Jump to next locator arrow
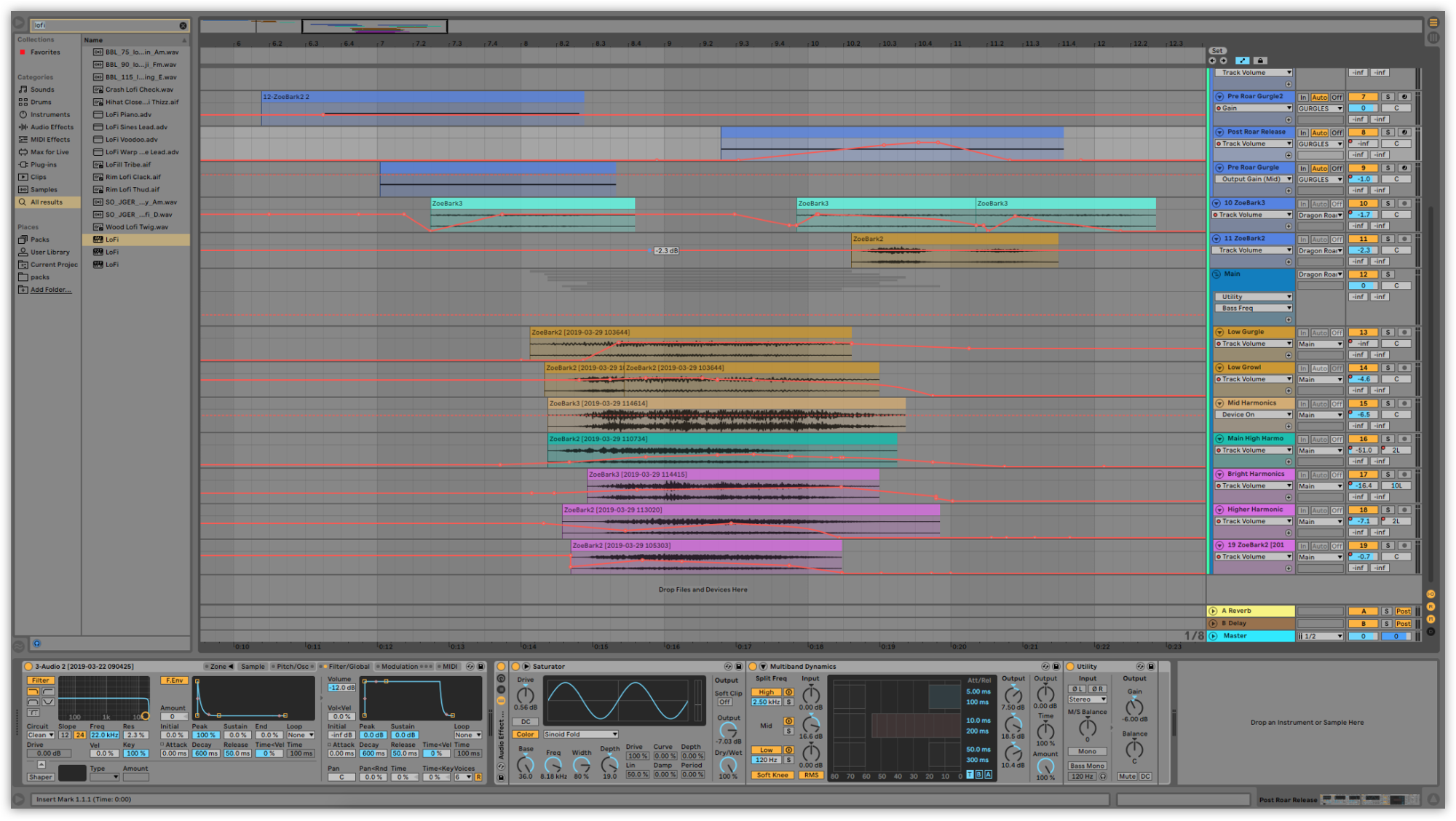The width and height of the screenshot is (1456, 821). click(1223, 60)
